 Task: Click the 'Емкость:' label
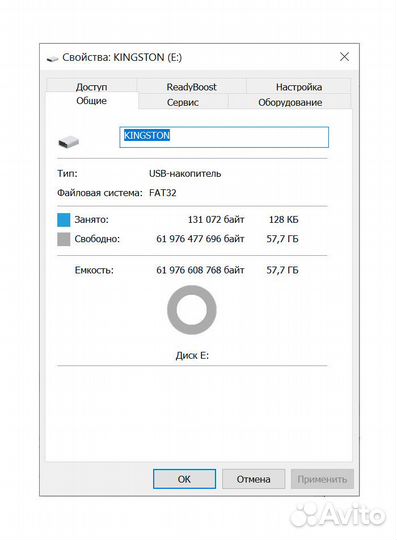[94, 270]
